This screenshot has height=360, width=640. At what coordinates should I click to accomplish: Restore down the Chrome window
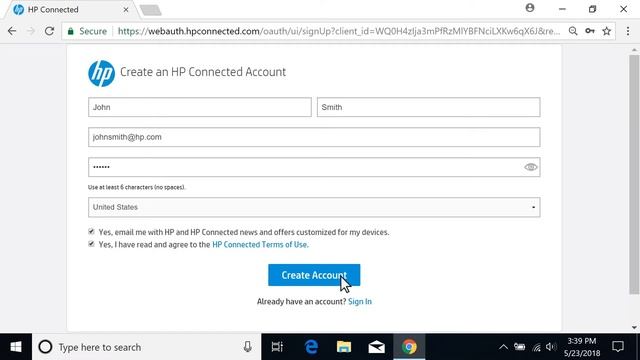pyautogui.click(x=593, y=9)
